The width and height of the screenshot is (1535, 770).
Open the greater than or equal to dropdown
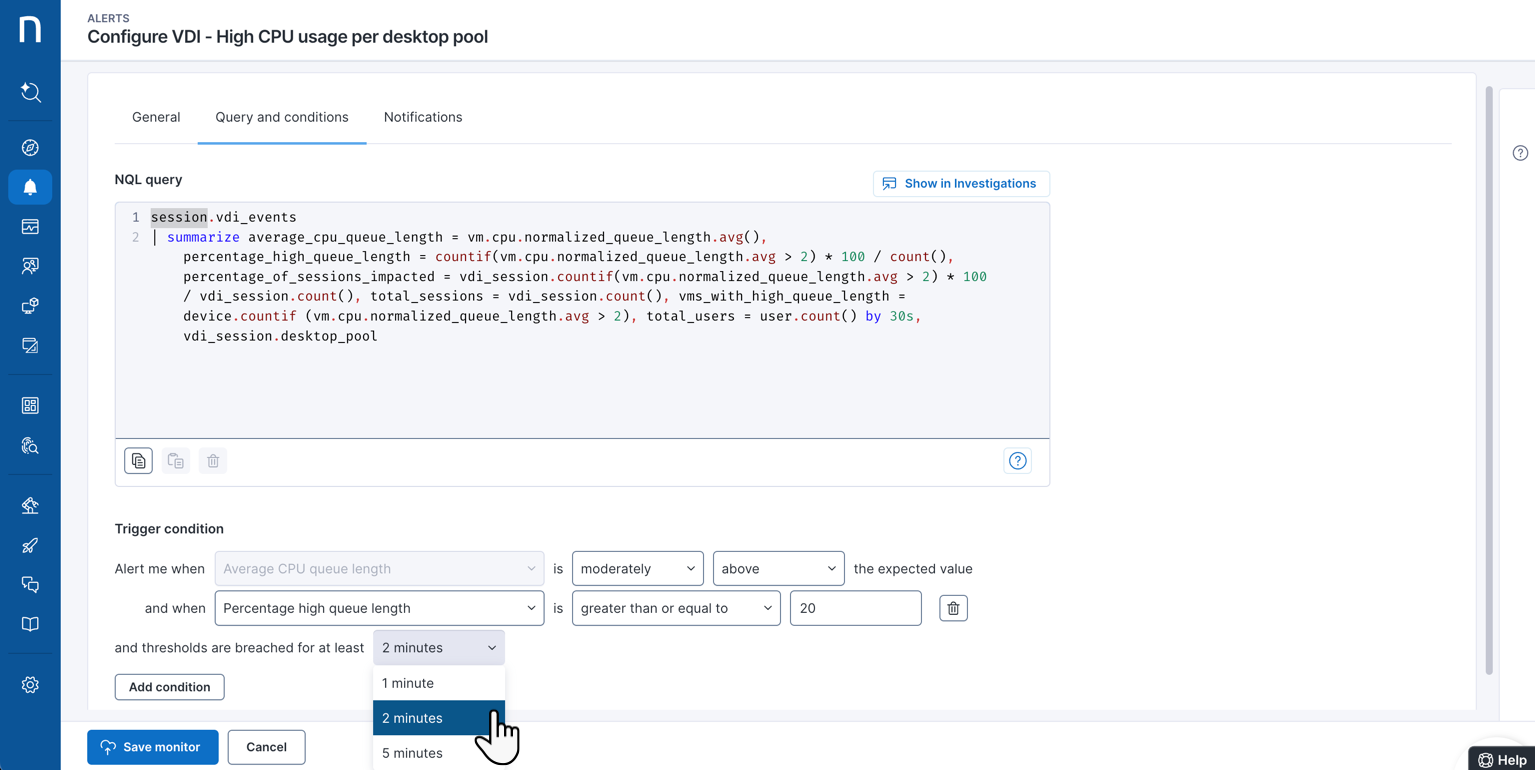[x=676, y=608]
